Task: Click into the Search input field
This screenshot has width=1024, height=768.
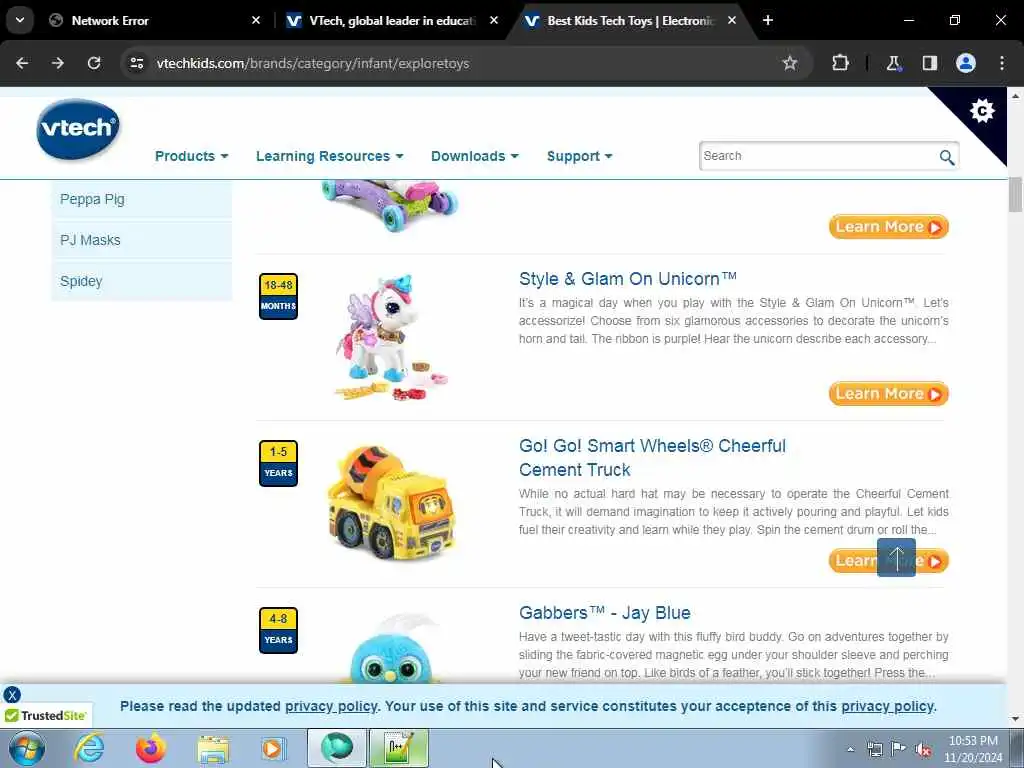Action: (818, 156)
